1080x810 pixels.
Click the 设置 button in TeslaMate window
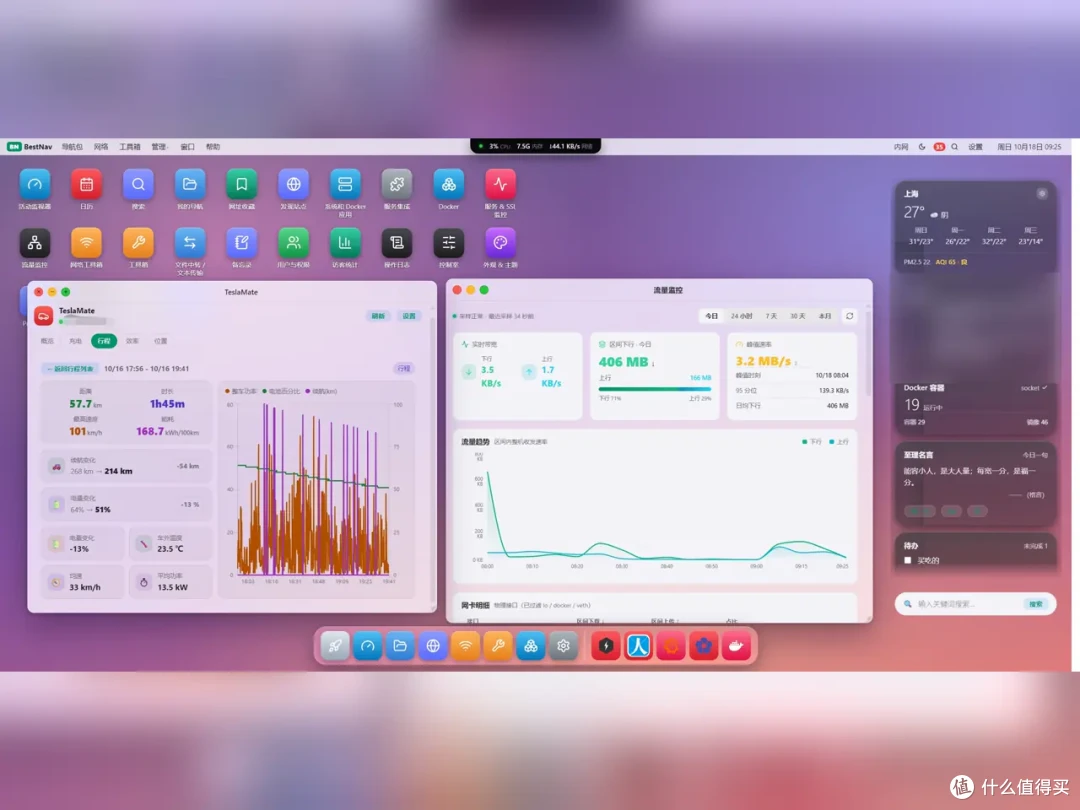(409, 316)
